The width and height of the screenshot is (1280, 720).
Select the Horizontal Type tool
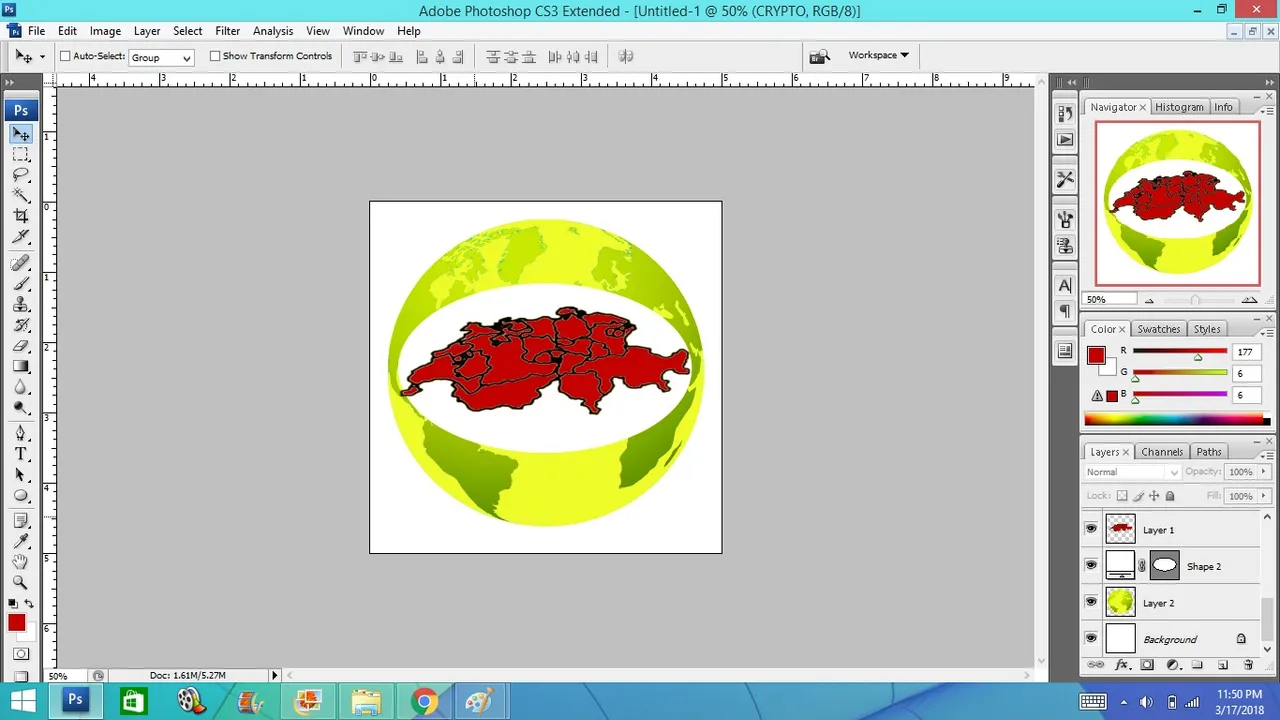coord(21,454)
